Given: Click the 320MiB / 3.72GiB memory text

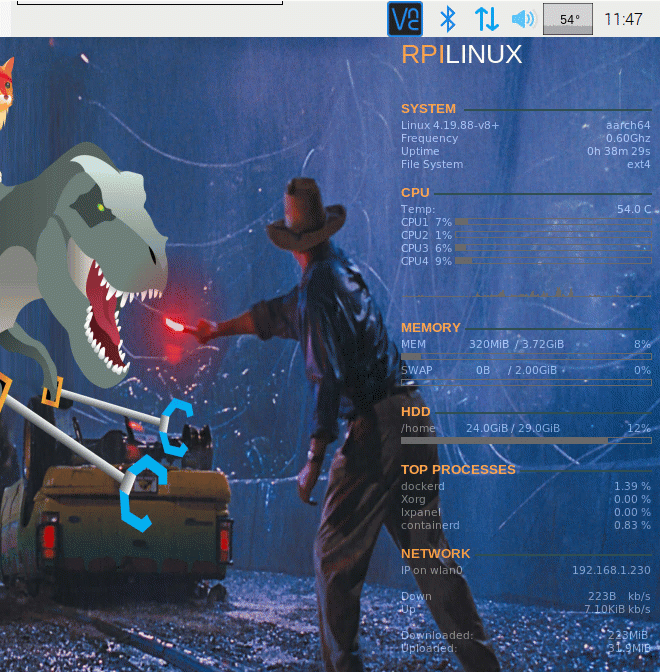Looking at the screenshot, I should pos(516,344).
